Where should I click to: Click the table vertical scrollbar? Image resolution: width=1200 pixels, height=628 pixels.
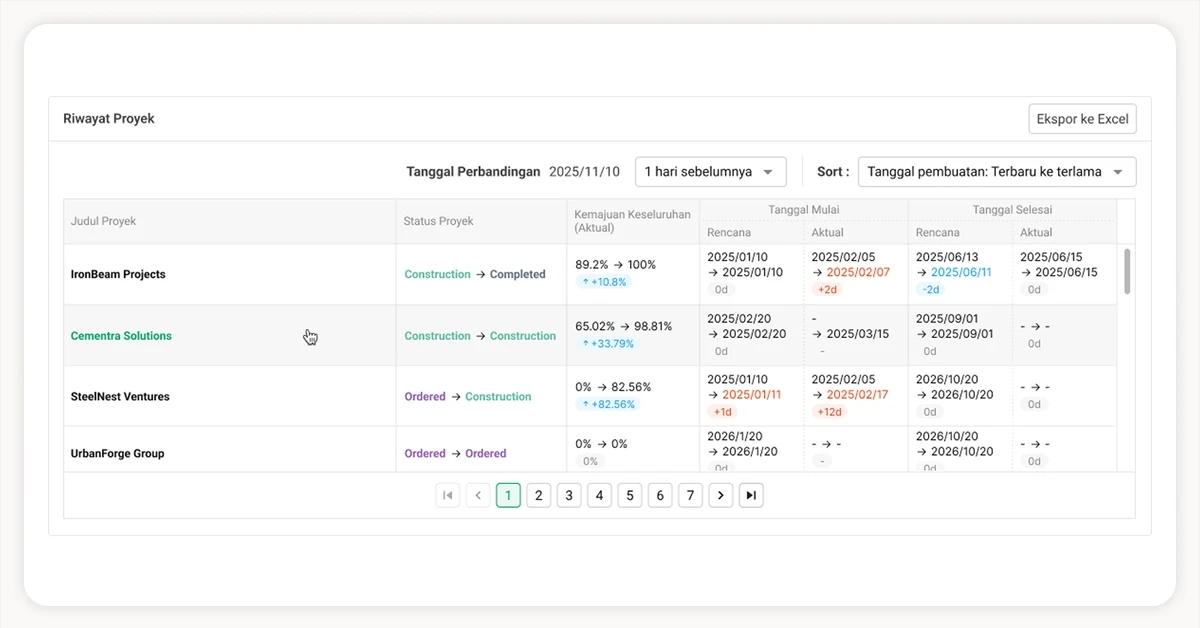coord(1128,271)
